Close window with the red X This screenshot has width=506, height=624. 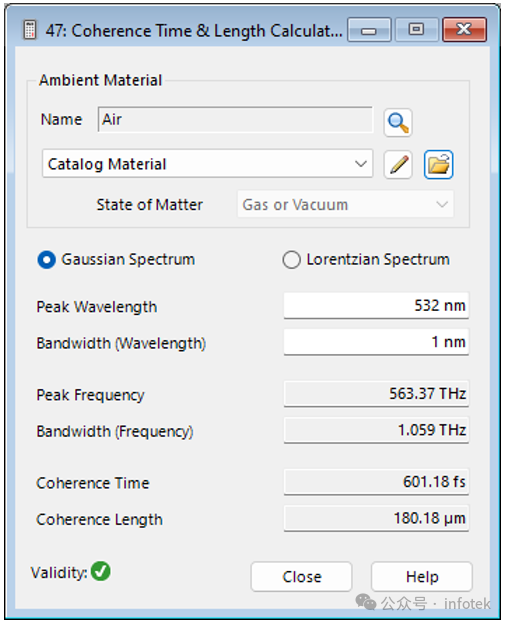464,30
